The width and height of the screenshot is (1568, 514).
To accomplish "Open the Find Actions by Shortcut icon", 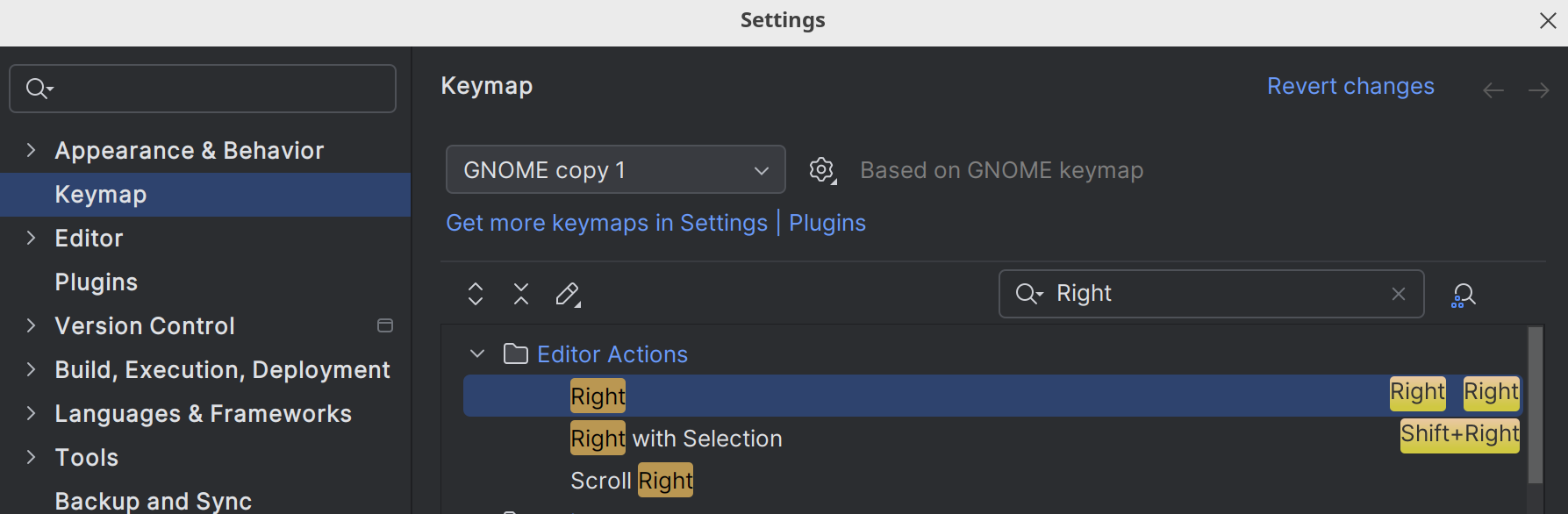I will (1464, 295).
